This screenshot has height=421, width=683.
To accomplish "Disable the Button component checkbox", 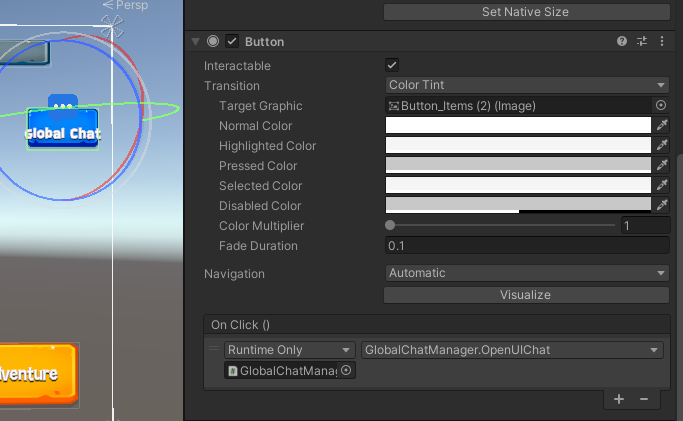I will pyautogui.click(x=232, y=41).
